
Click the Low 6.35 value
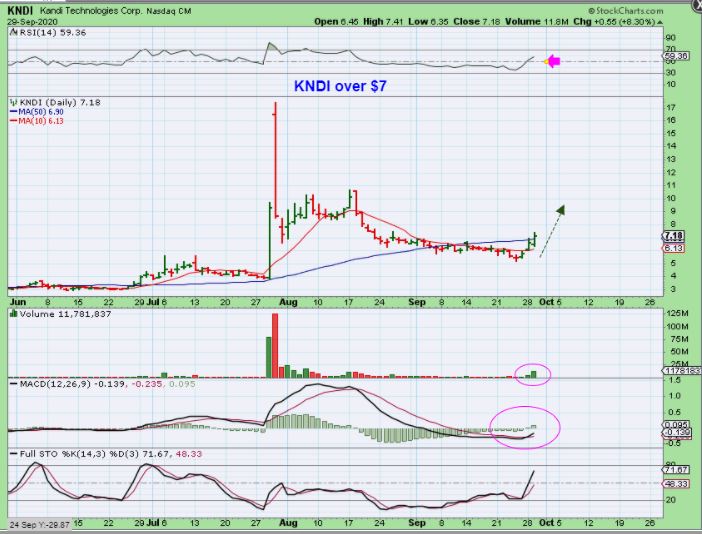(x=428, y=21)
